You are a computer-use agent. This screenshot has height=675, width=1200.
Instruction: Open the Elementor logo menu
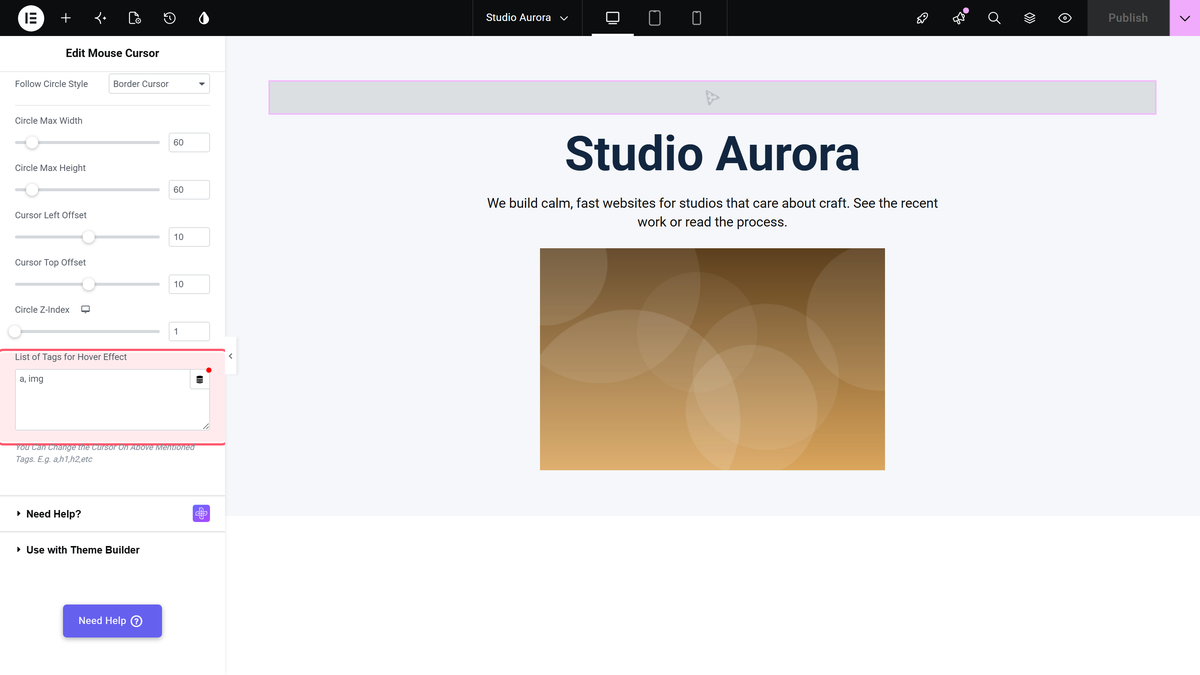coord(30,18)
